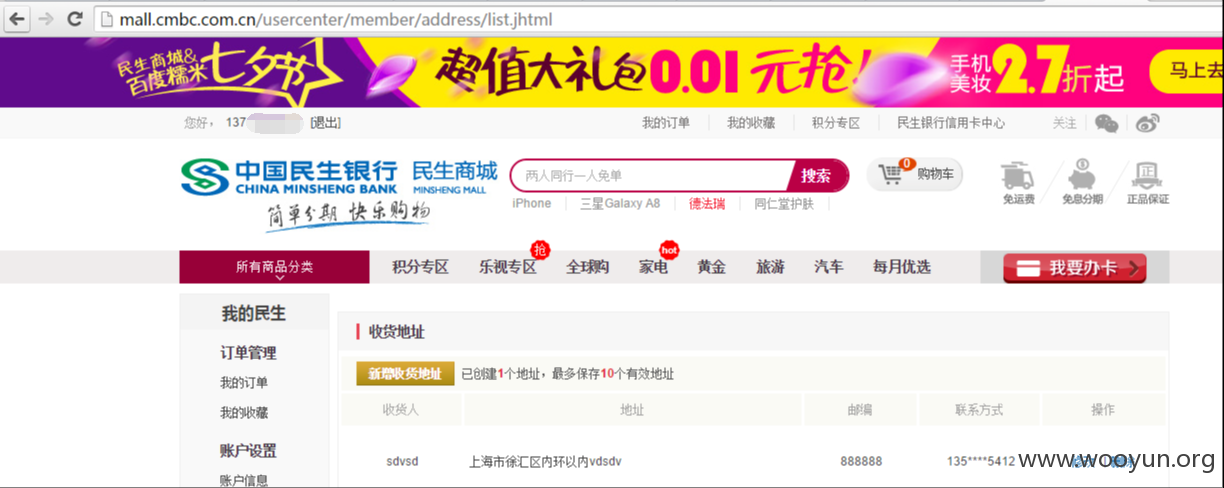The image size is (1224, 488).
Task: Click the 退出 logout link
Action: point(325,123)
